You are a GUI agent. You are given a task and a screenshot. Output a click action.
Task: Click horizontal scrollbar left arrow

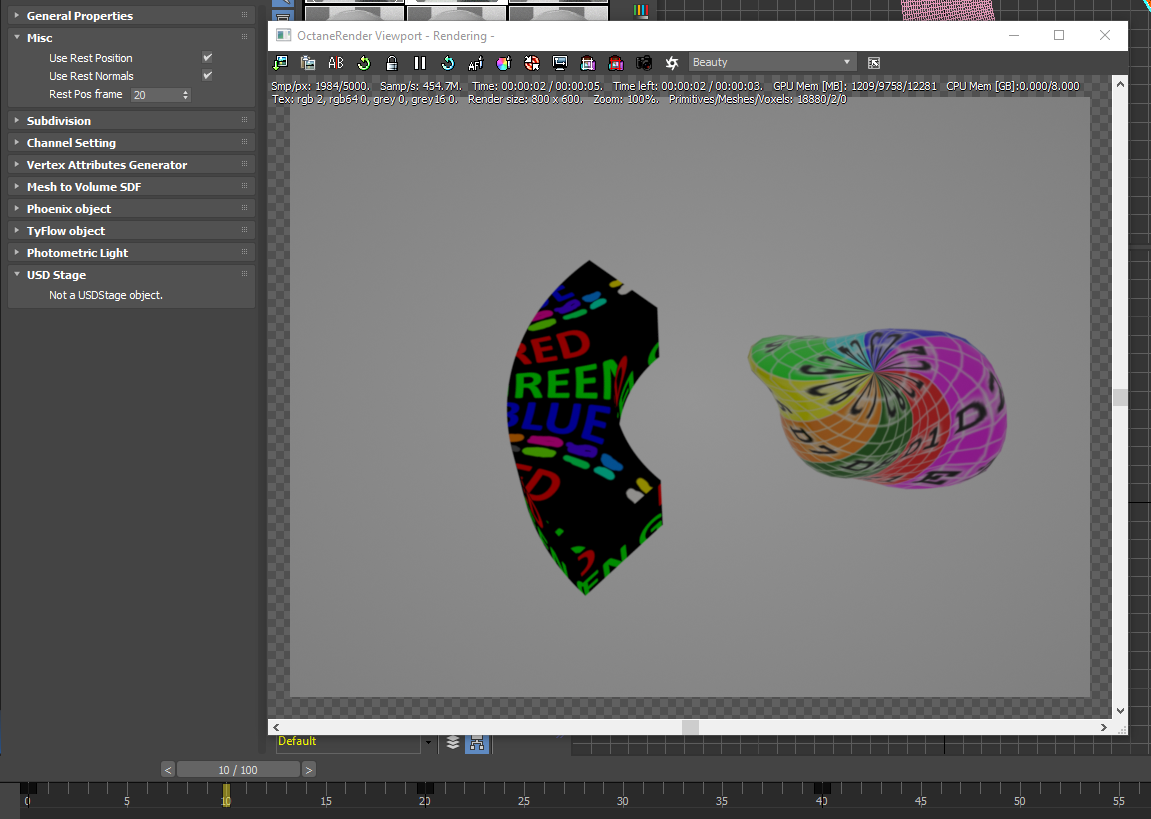click(x=276, y=727)
